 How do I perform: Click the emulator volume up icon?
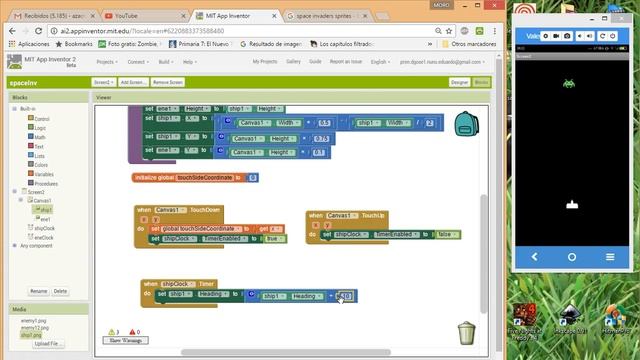click(590, 36)
